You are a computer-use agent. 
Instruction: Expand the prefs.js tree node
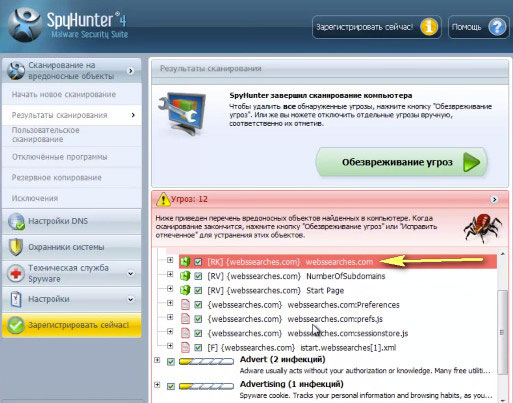170,317
